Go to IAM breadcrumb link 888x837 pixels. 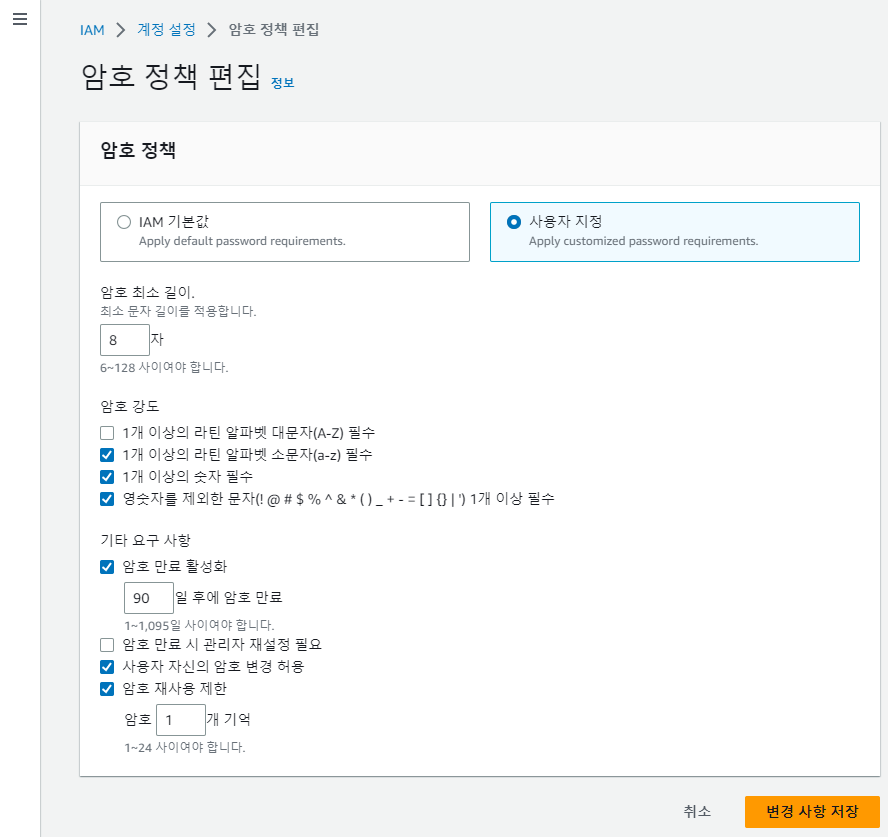tap(92, 30)
